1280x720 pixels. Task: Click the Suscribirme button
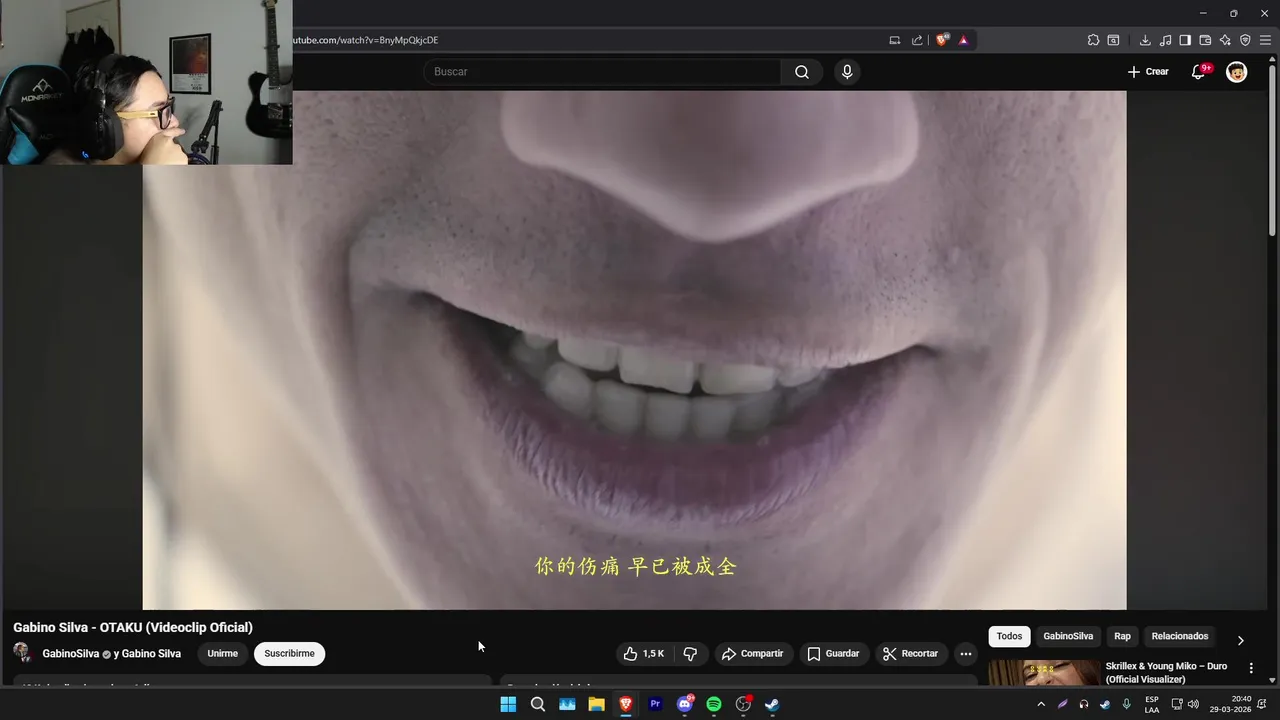click(x=289, y=654)
